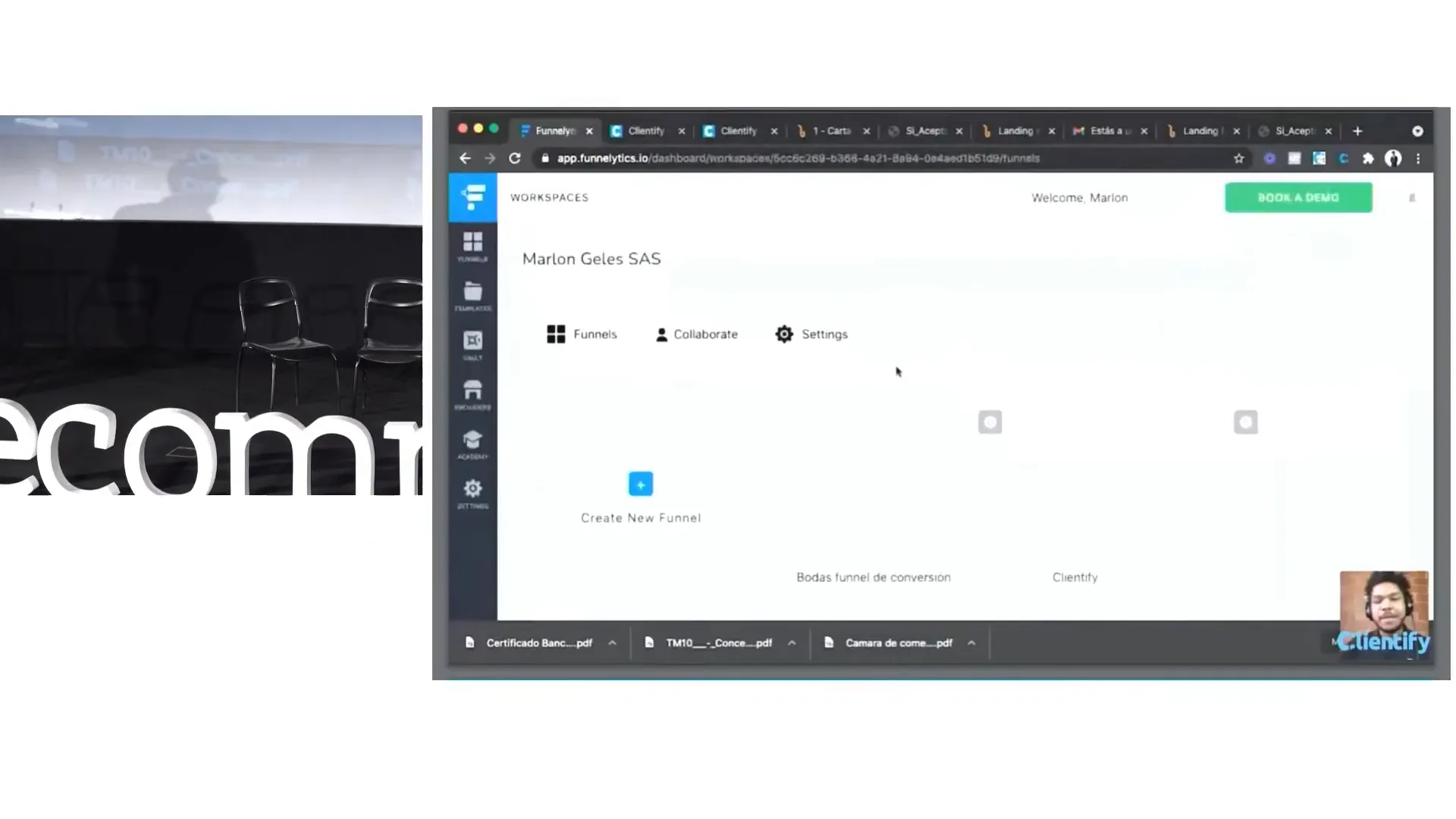
Task: Open the Academy graduation cap icon
Action: 472,441
